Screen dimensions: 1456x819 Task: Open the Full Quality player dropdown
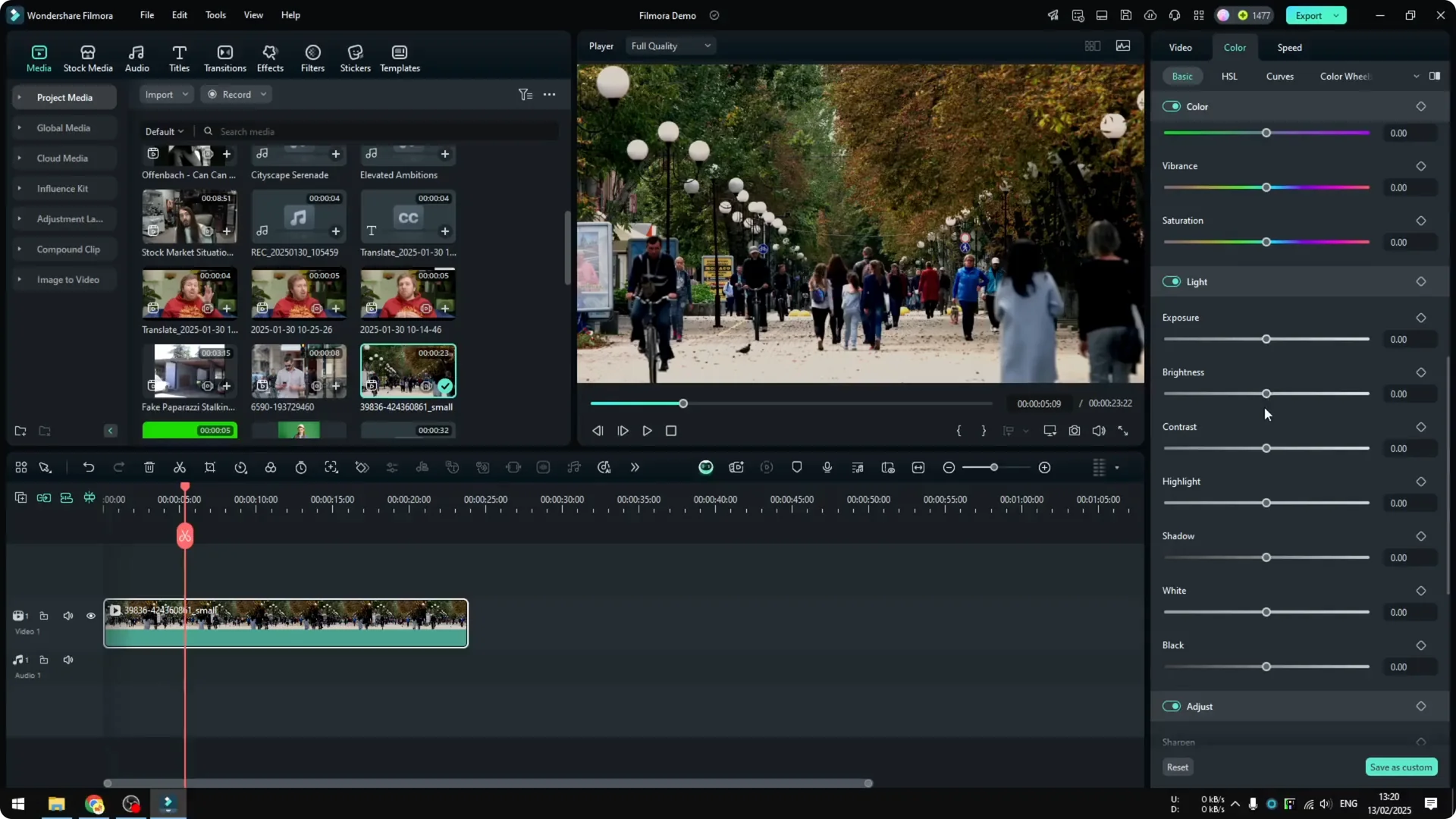pos(670,46)
